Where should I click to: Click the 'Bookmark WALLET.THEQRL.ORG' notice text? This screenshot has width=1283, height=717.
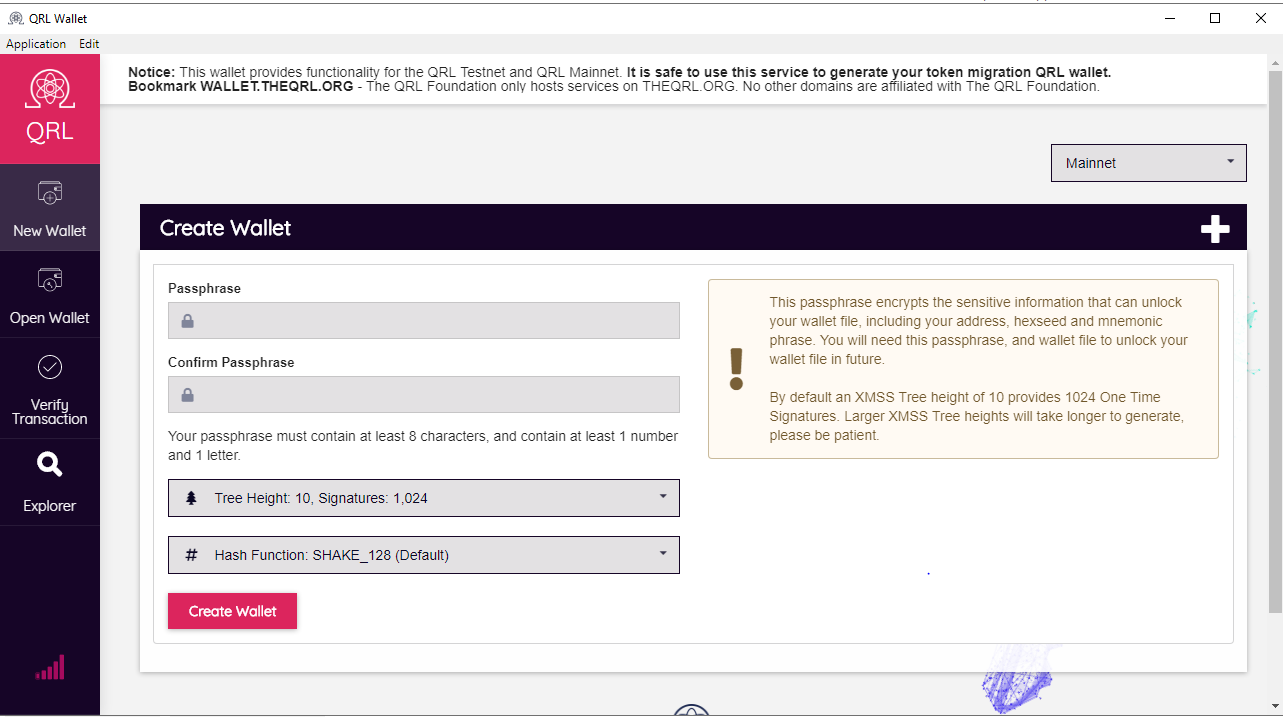[x=241, y=86]
